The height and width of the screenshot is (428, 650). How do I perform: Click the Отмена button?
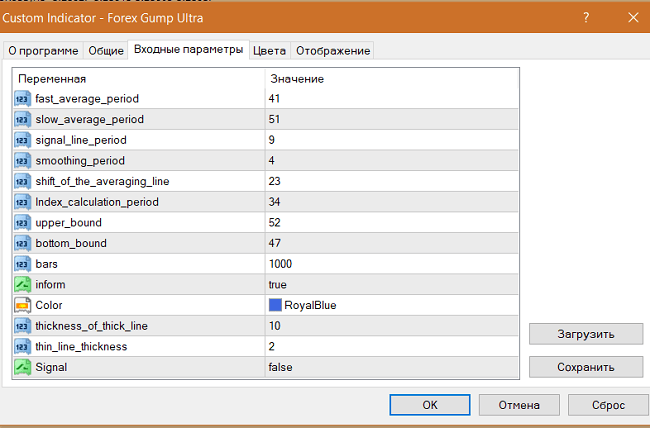coord(519,405)
